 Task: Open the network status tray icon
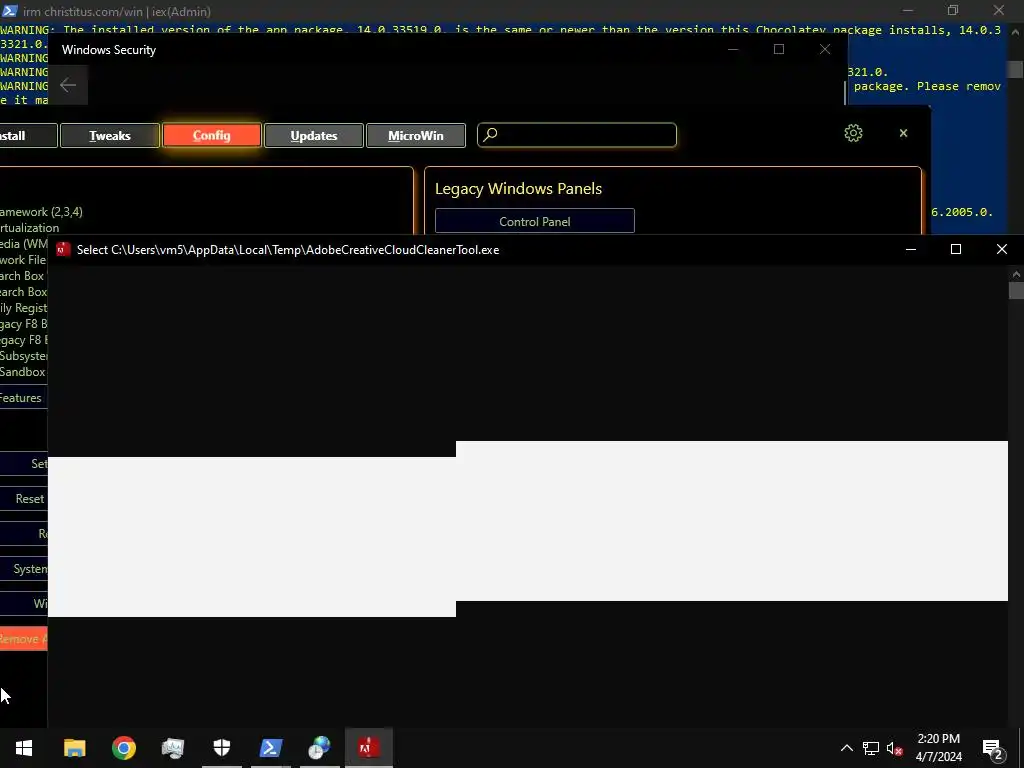pos(871,748)
